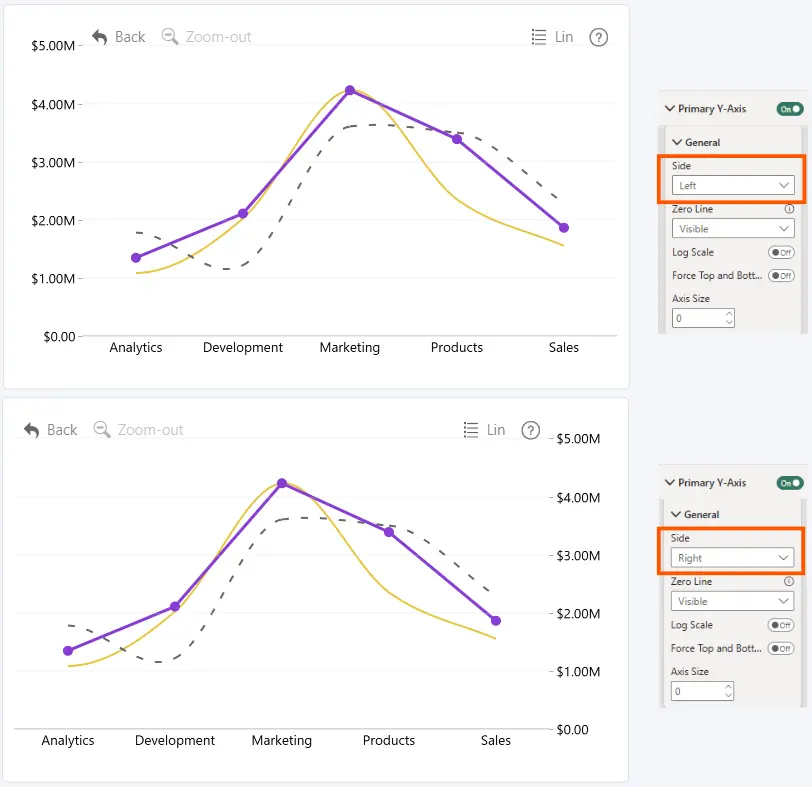Viewport: 812px width, 787px height.
Task: Toggle Primary Y-Axis switch in upper panel
Action: (x=790, y=109)
